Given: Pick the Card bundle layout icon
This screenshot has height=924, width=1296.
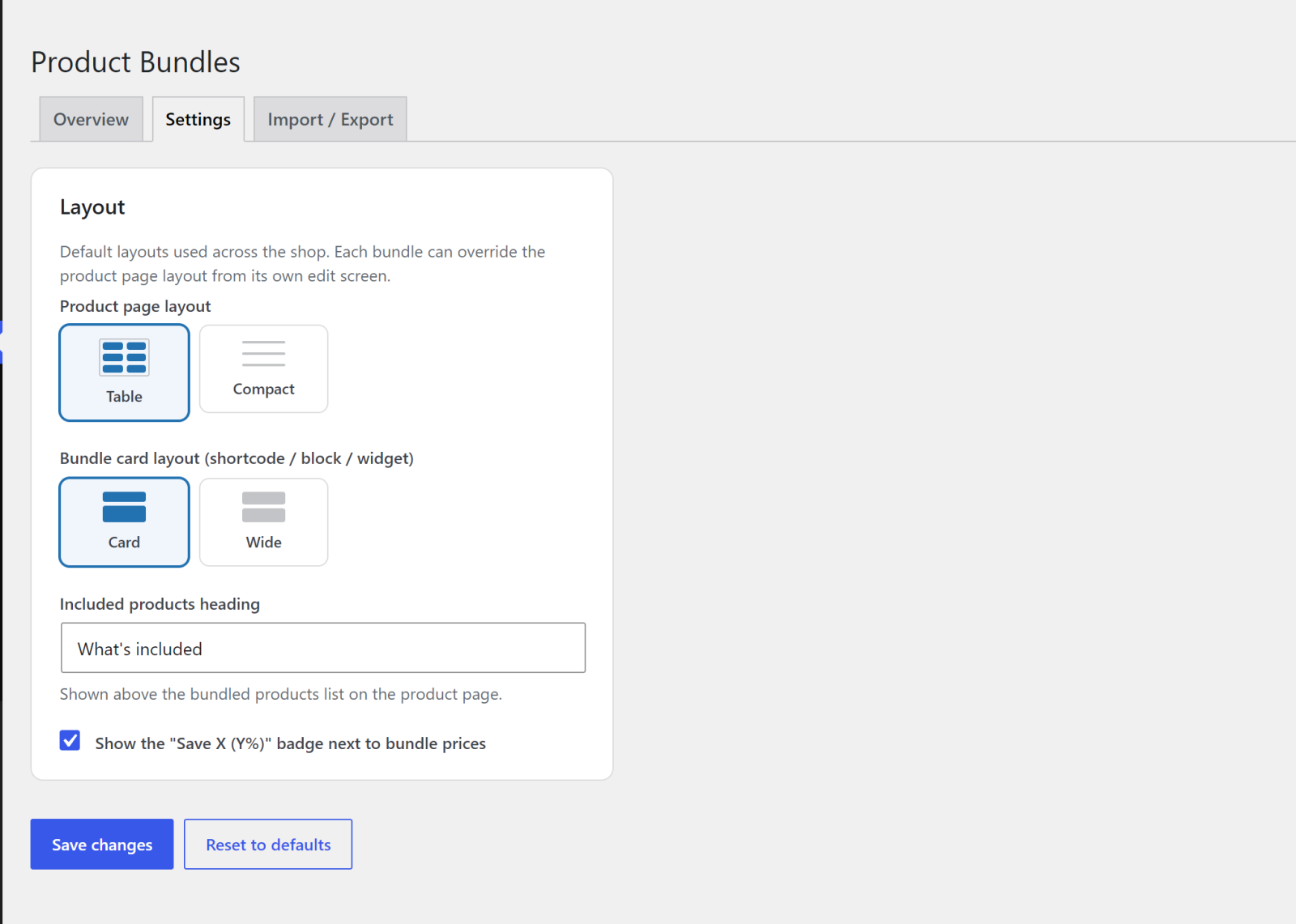Looking at the screenshot, I should coord(124,507).
